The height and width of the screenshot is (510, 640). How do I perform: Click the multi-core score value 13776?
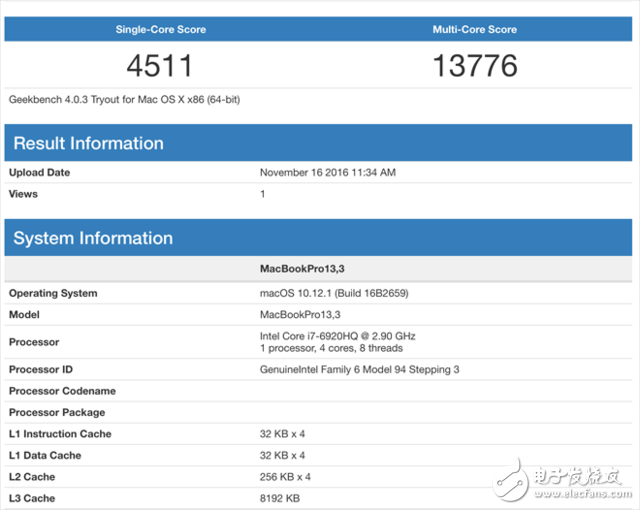475,66
